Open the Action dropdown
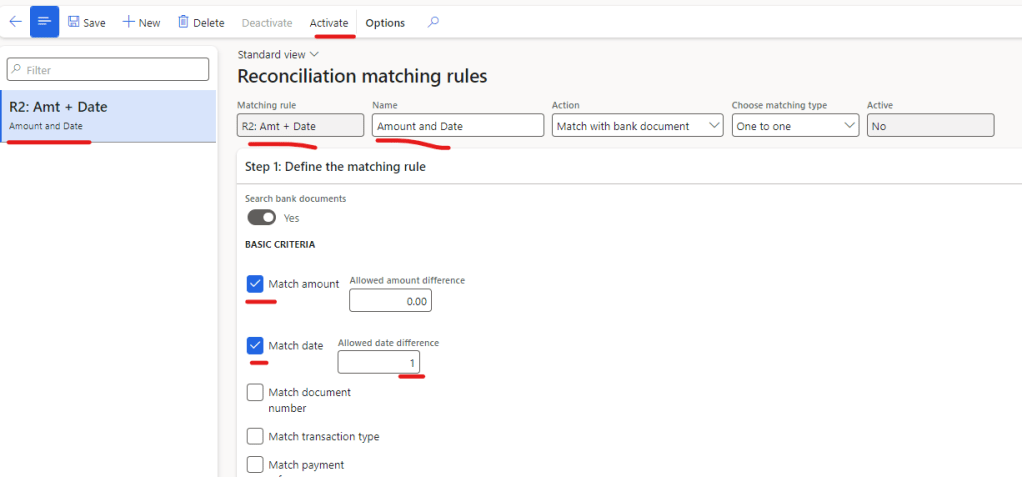1022x477 pixels. point(638,126)
